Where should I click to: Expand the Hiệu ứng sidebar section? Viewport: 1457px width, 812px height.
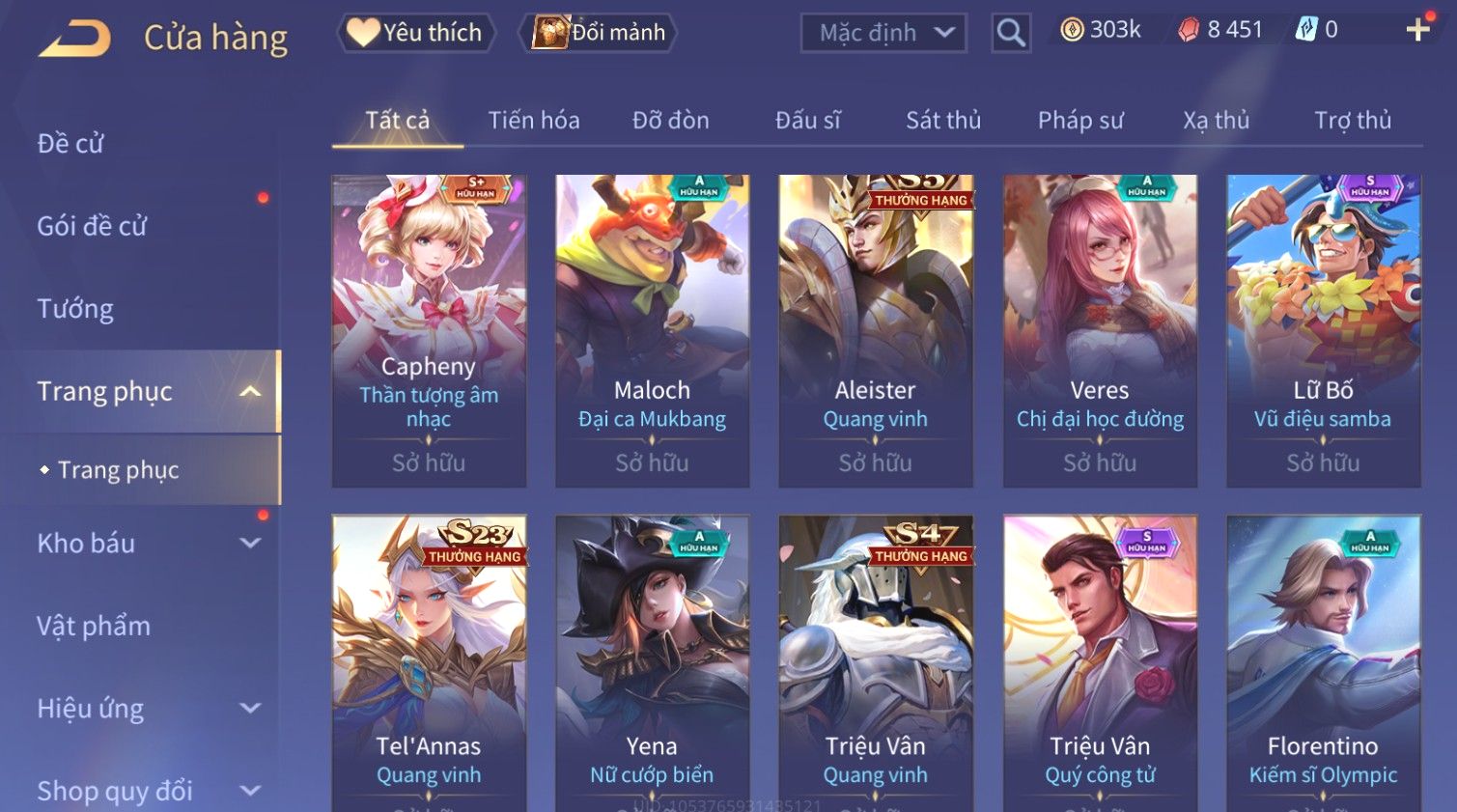[x=250, y=709]
